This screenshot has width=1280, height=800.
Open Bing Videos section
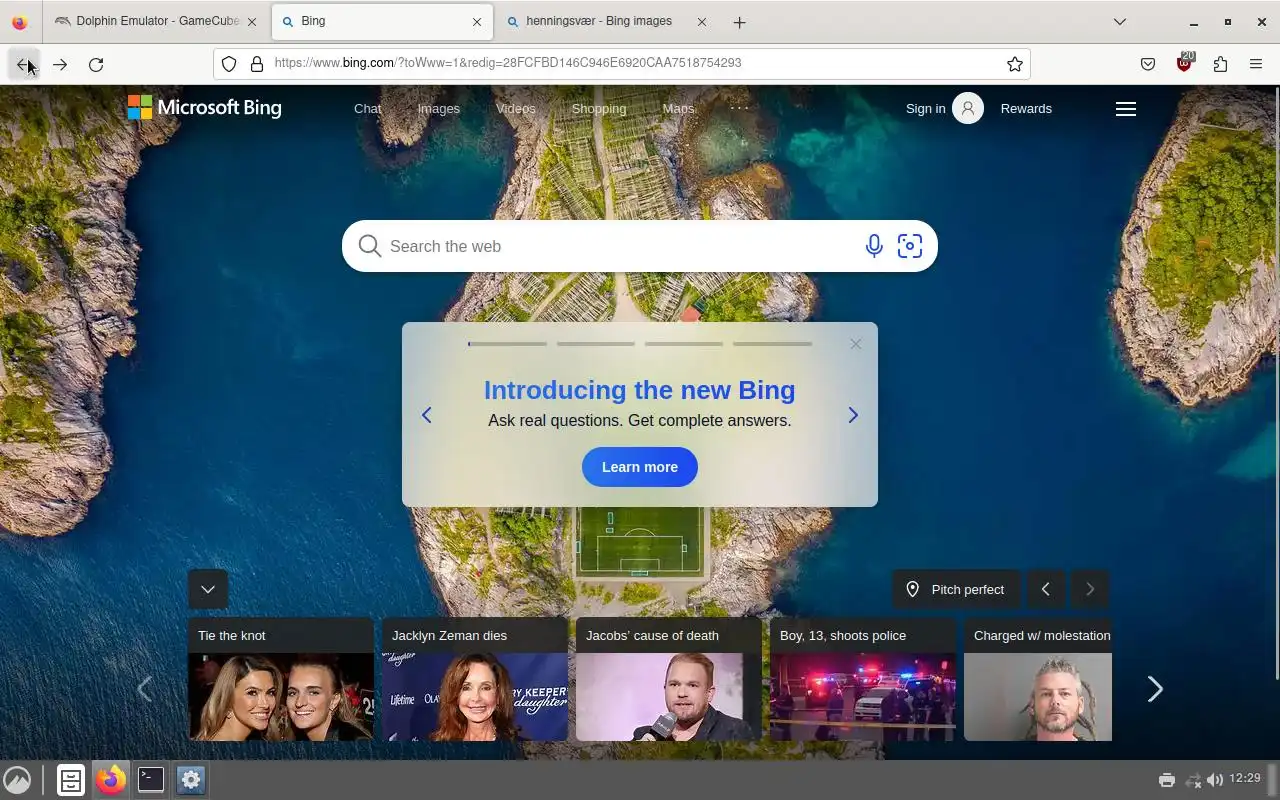(515, 109)
